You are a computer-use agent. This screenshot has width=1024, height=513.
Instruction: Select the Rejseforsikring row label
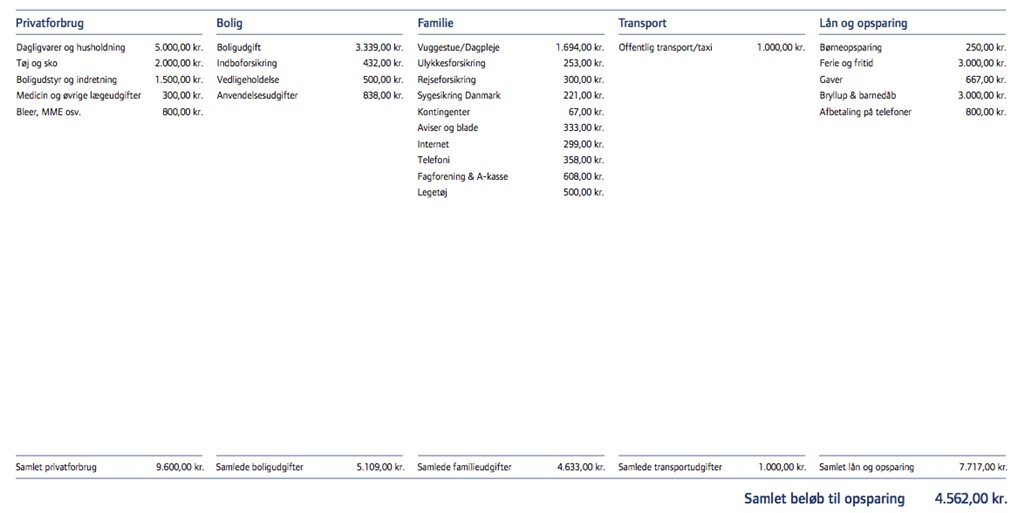tap(447, 80)
